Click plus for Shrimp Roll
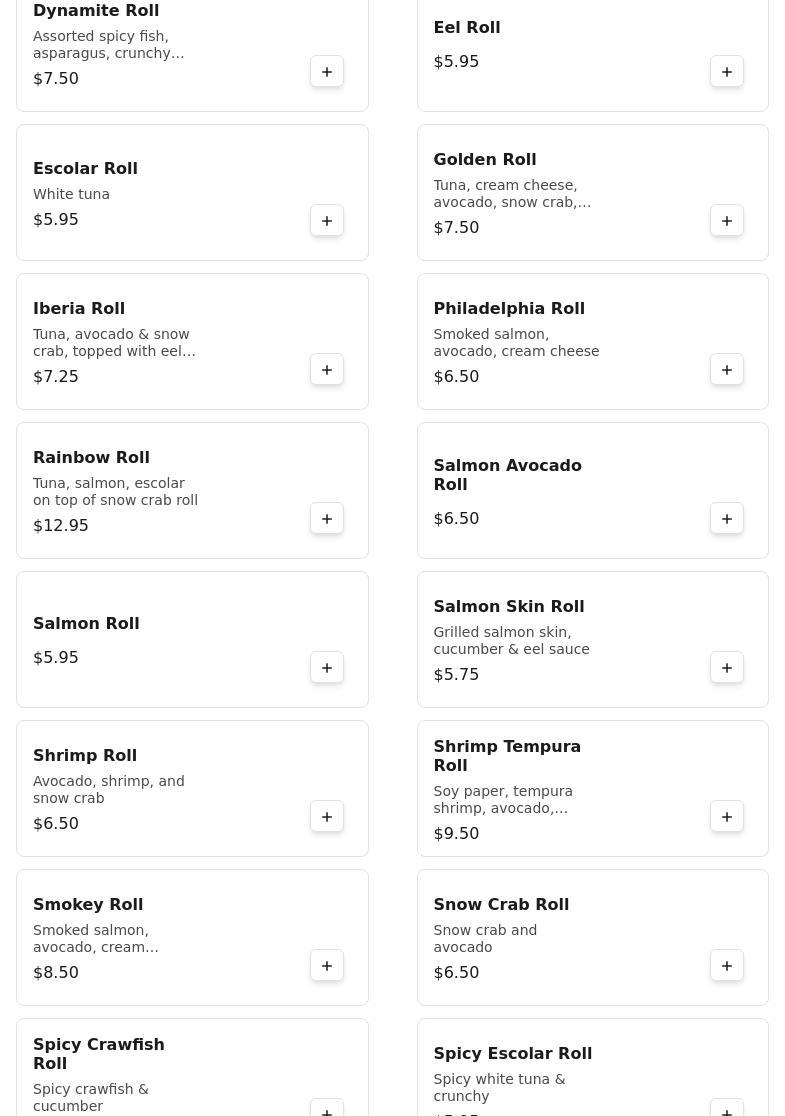Viewport: 785px width, 1116px height. tap(327, 817)
